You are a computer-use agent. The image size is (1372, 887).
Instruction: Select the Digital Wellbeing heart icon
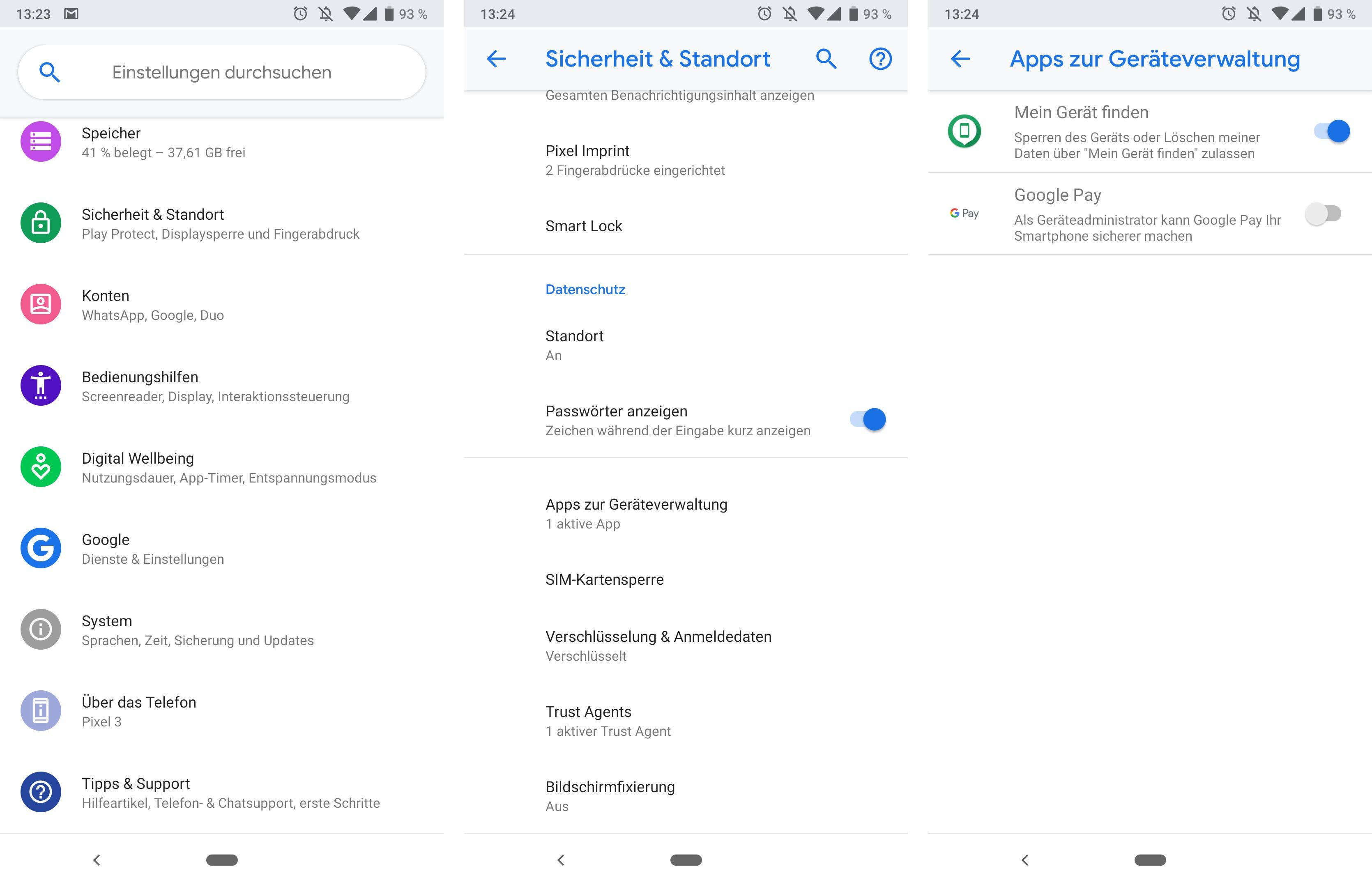click(40, 466)
